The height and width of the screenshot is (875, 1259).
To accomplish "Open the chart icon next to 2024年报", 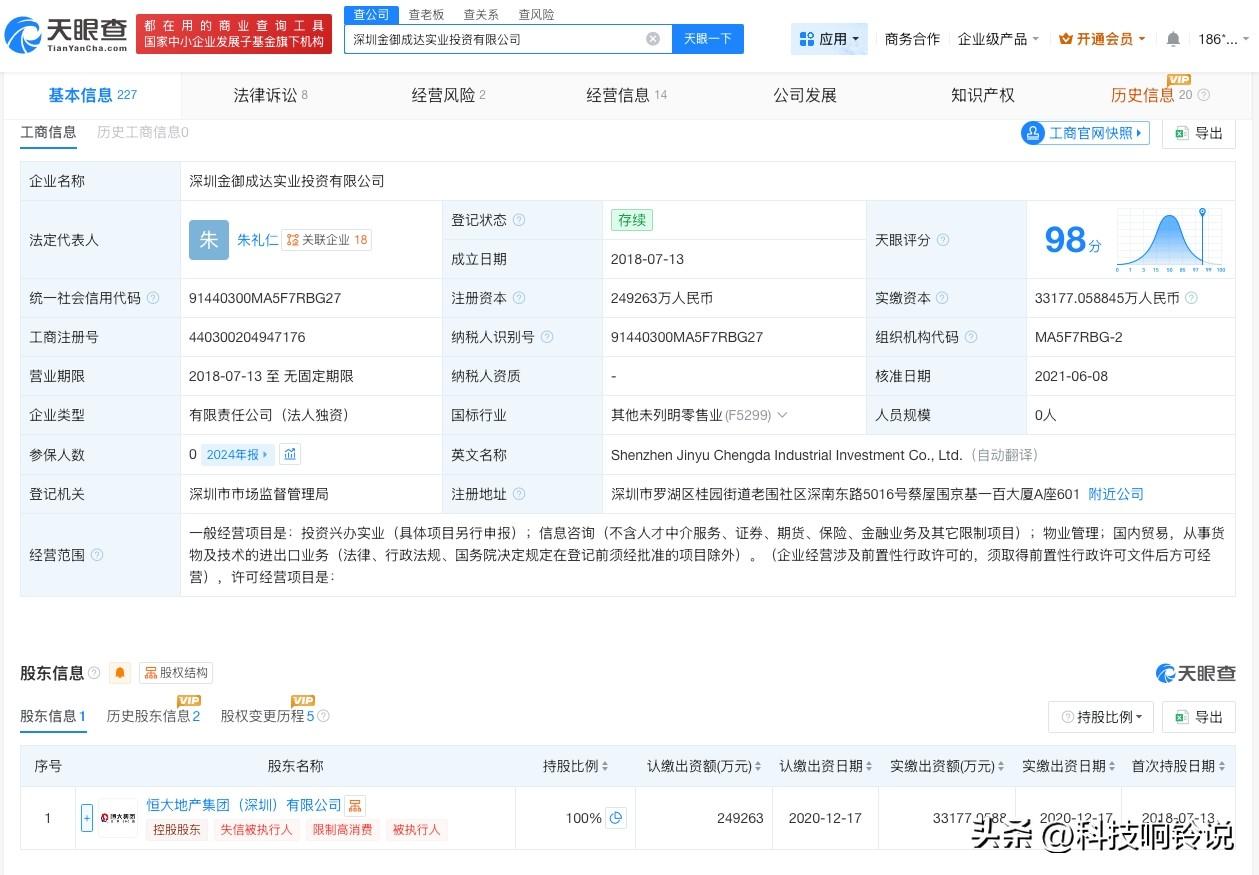I will tap(289, 454).
